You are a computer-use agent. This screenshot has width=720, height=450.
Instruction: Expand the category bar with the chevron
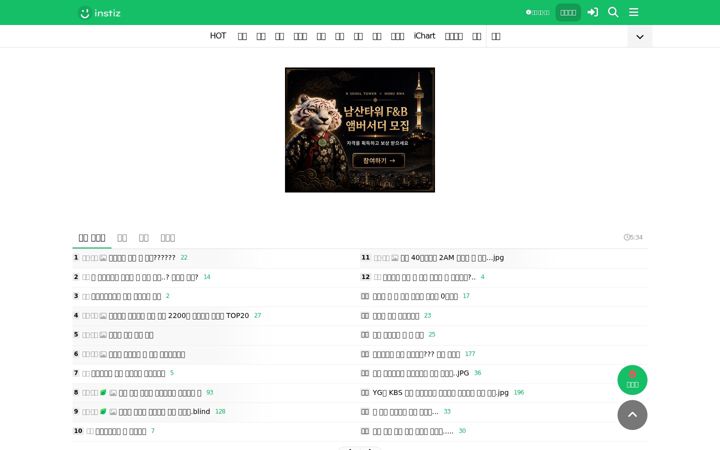(640, 37)
